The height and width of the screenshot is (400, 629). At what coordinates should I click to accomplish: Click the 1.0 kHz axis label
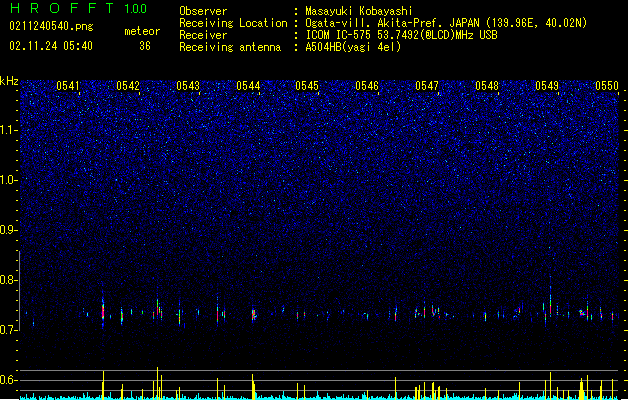point(9,180)
